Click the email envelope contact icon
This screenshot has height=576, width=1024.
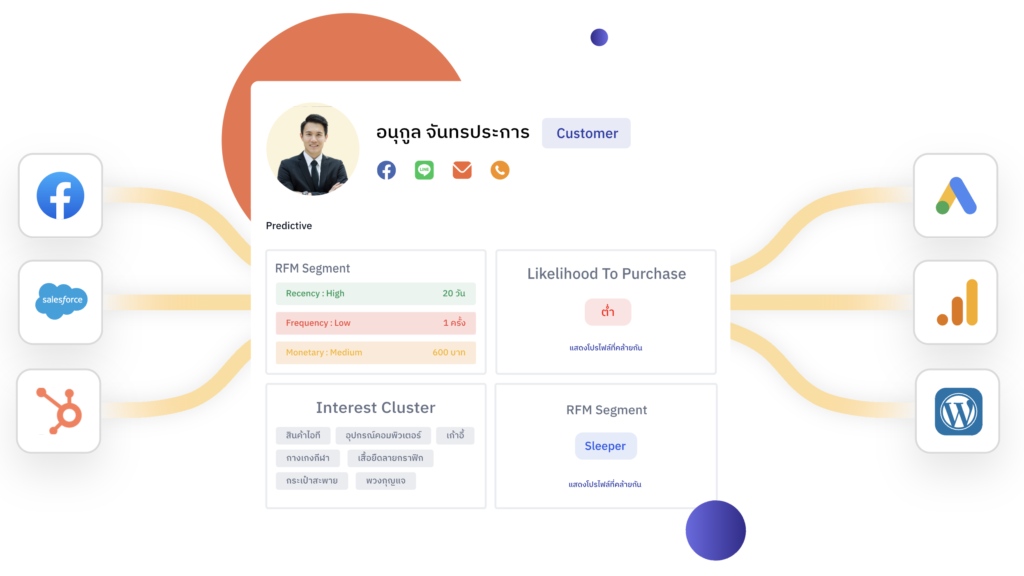[x=462, y=170]
